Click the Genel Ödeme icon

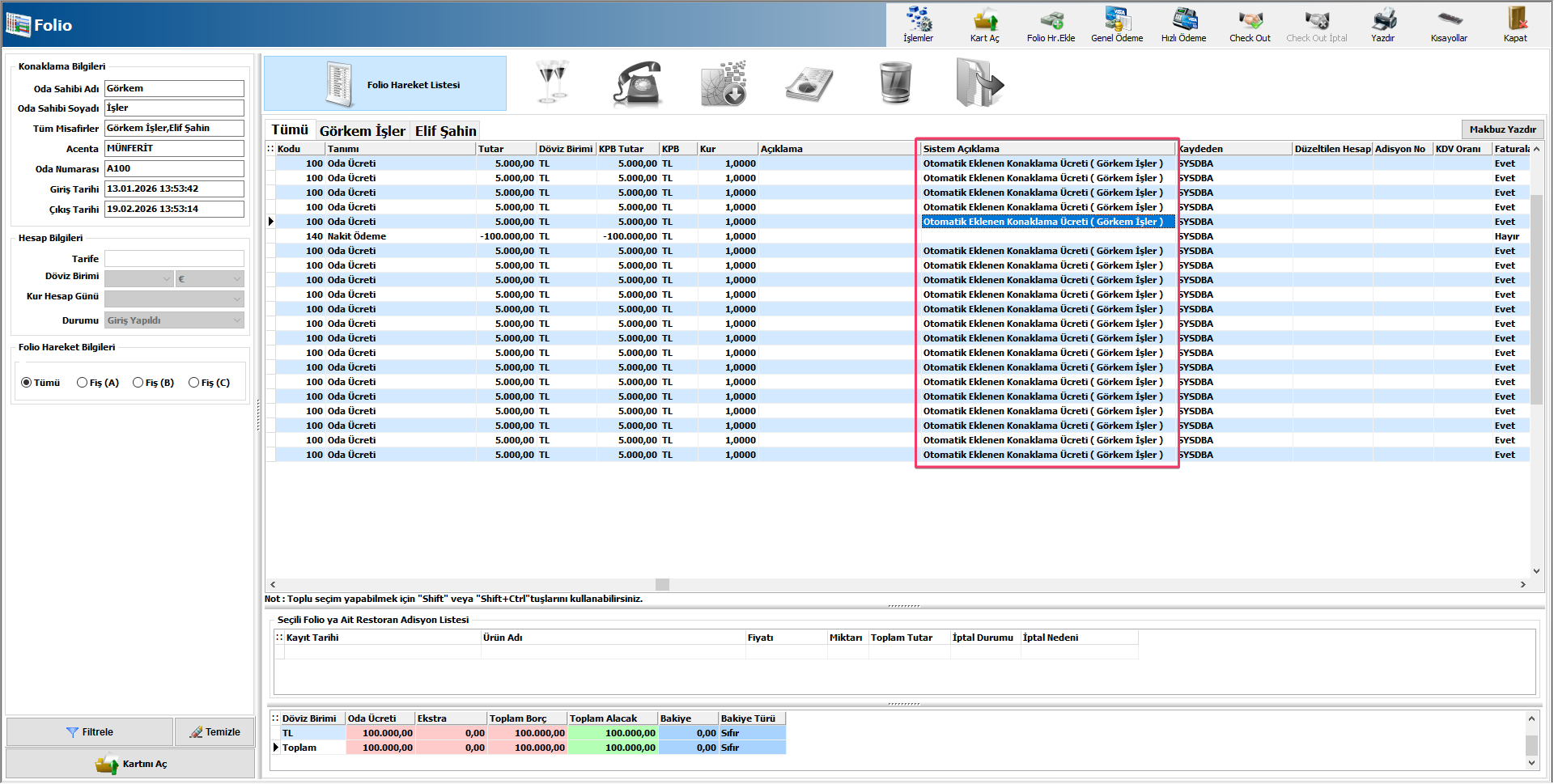tap(1117, 24)
